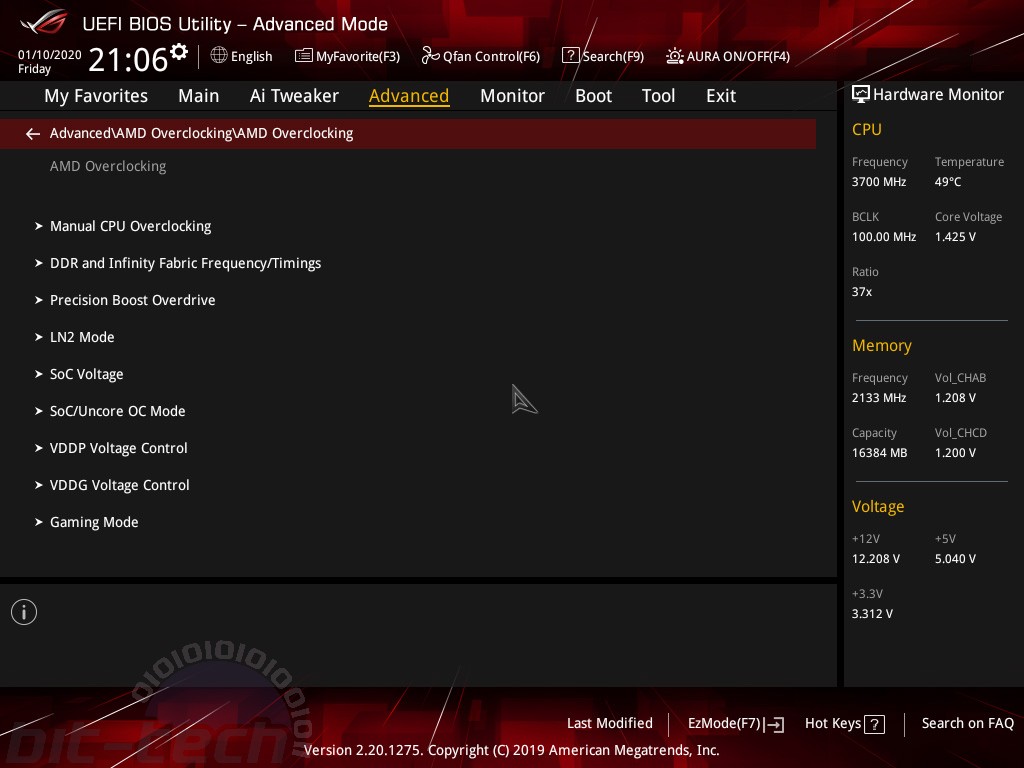The image size is (1024, 768).
Task: Click CPU frequency value 3700 MHz
Action: (879, 182)
